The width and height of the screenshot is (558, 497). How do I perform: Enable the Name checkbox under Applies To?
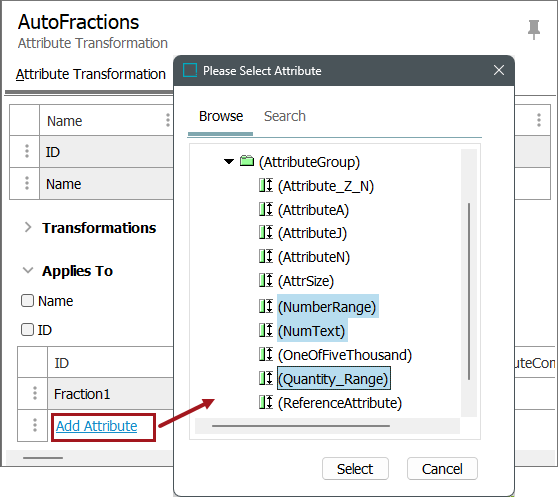27,301
